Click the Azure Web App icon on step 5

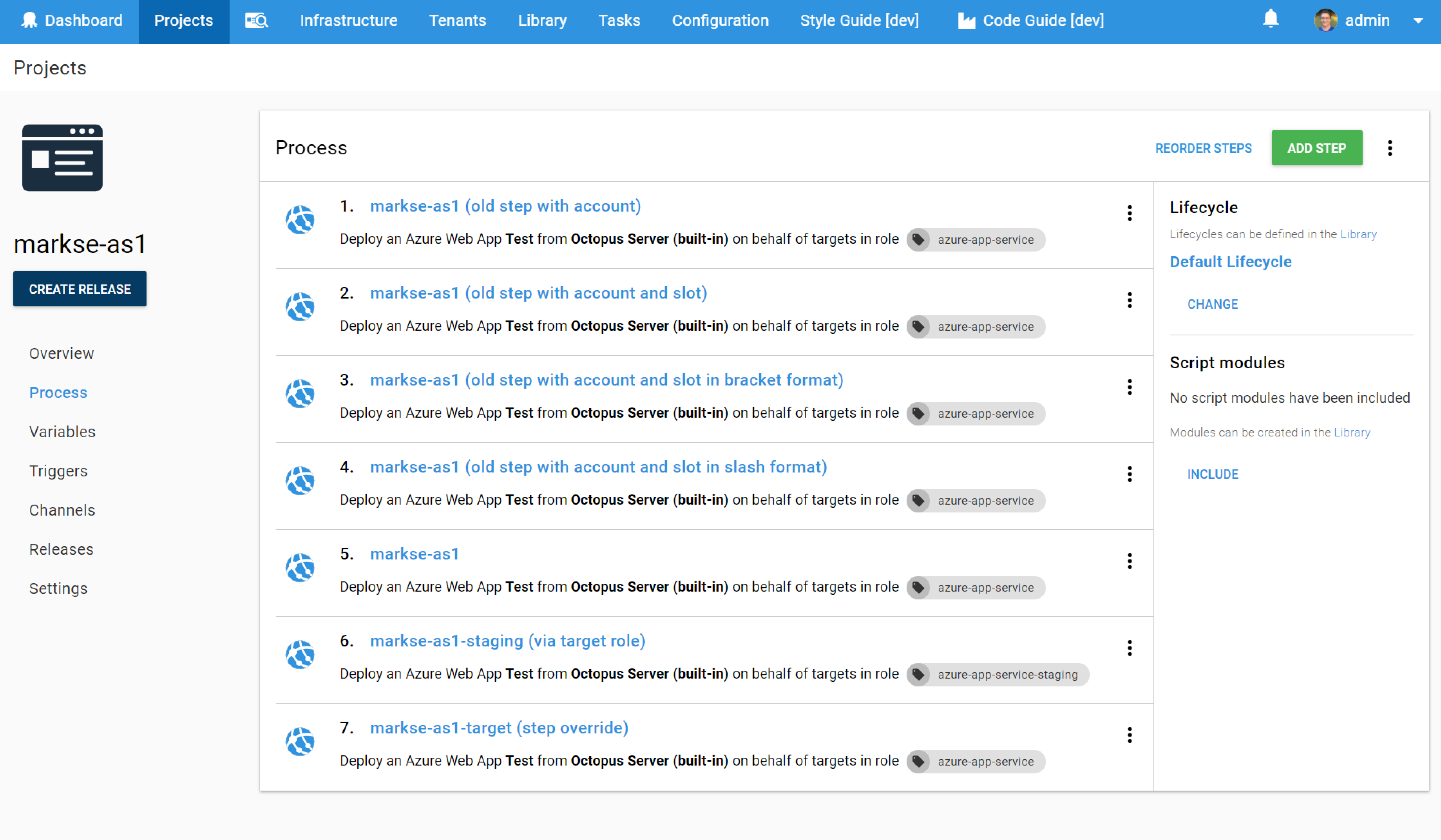pos(300,568)
